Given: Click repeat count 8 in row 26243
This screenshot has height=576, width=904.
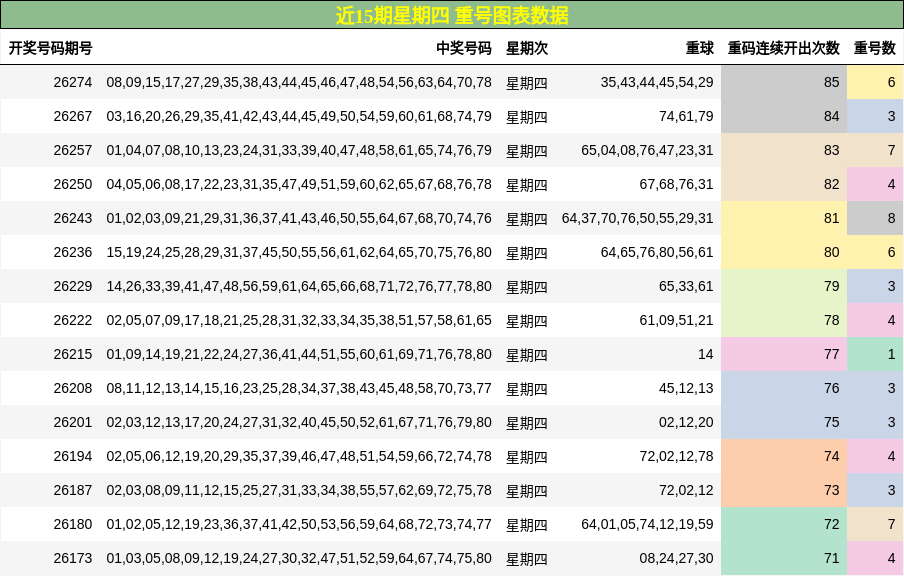Looking at the screenshot, I should (875, 219).
